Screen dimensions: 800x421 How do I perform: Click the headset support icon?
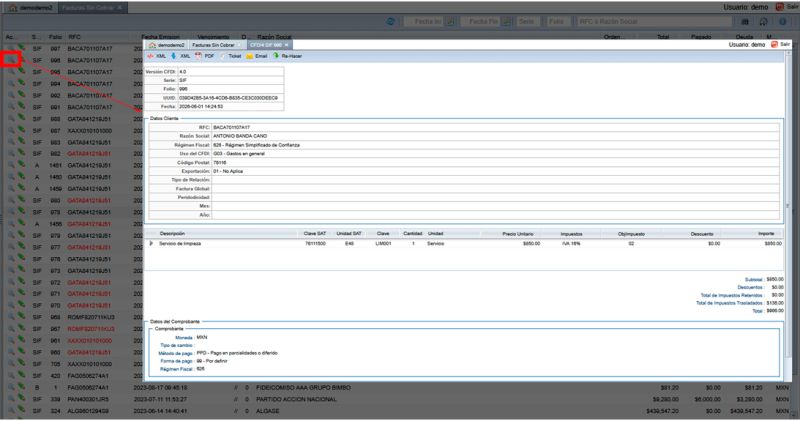(x=764, y=21)
